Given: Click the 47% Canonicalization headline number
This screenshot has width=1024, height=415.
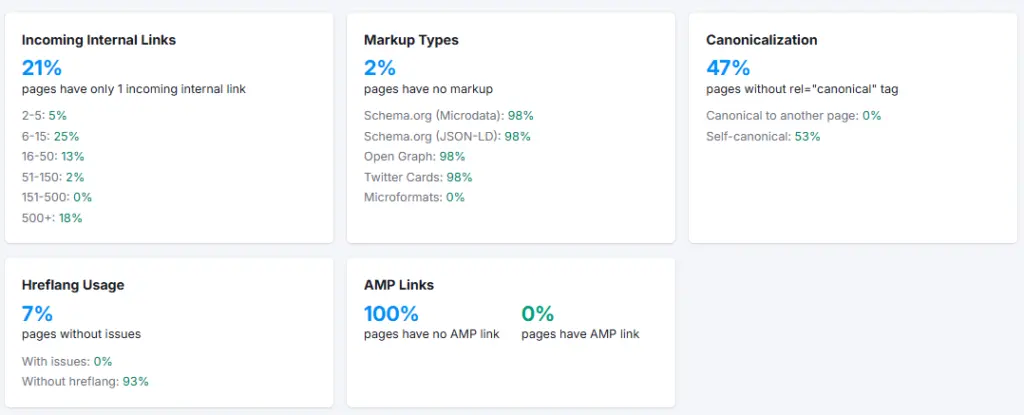Looking at the screenshot, I should click(x=728, y=68).
